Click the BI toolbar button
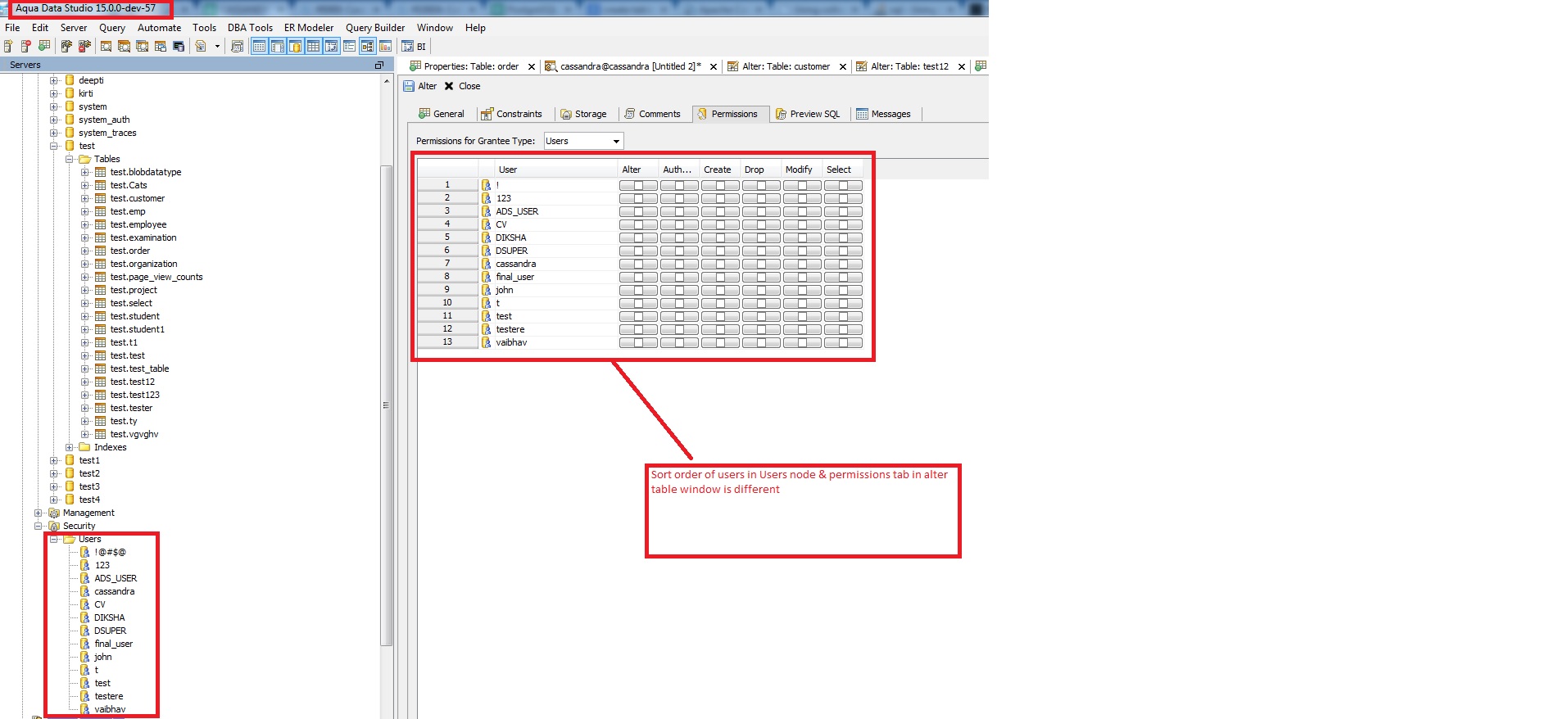1568x719 pixels. tap(415, 47)
